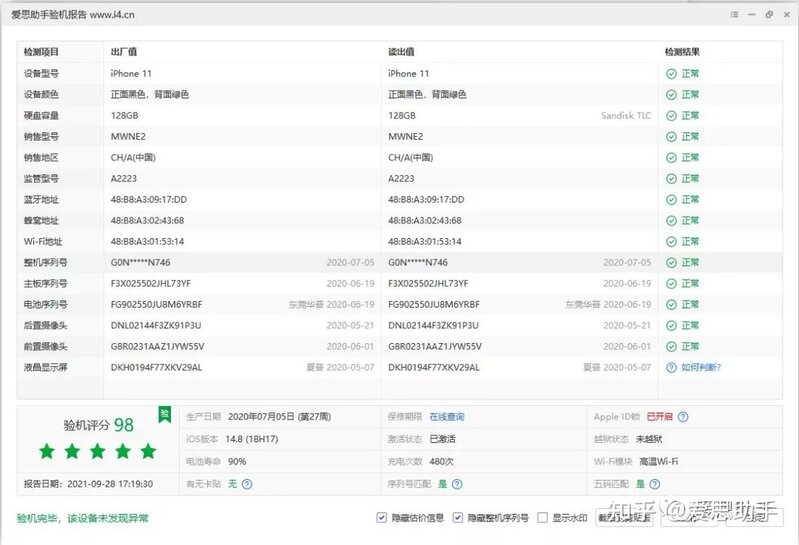Click the green check icon in 设备型号 row
The height and width of the screenshot is (545, 799).
(x=672, y=73)
